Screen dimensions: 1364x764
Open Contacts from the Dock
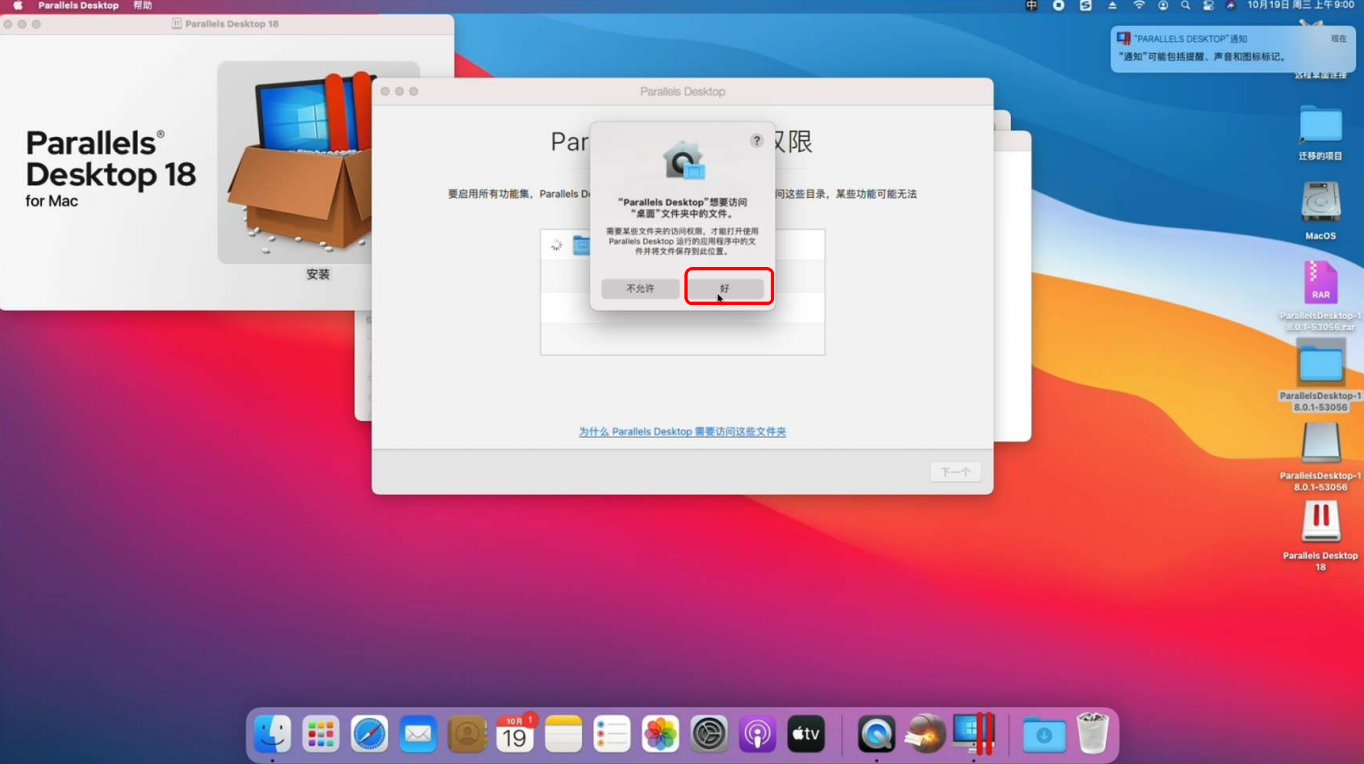point(467,735)
